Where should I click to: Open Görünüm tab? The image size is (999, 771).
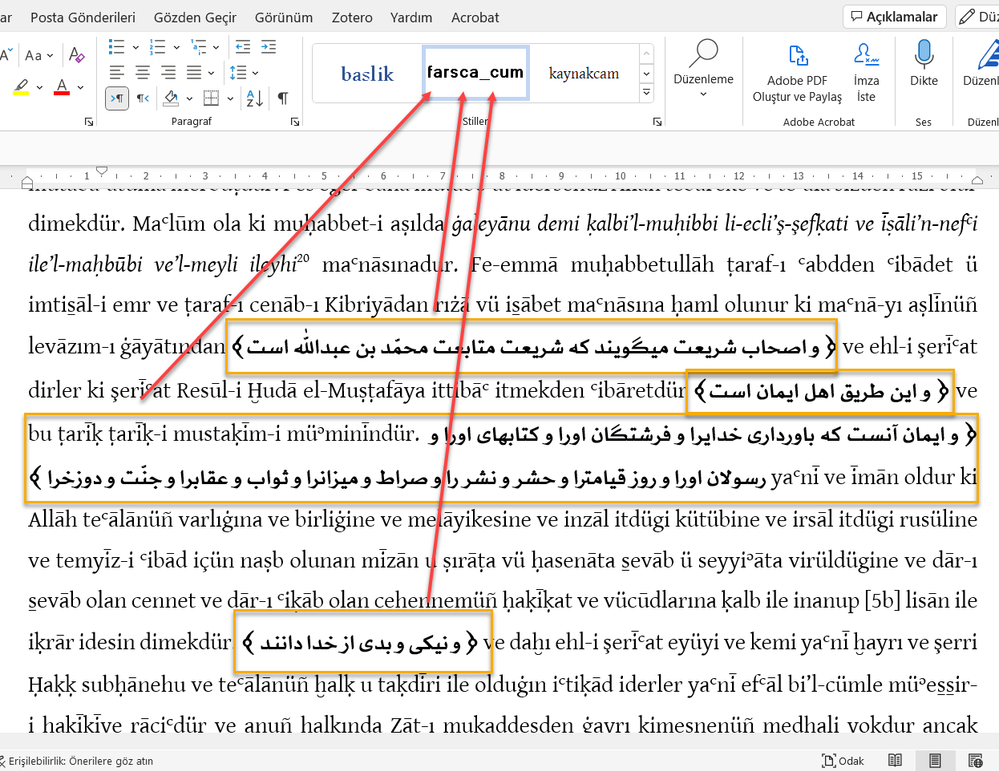click(284, 18)
